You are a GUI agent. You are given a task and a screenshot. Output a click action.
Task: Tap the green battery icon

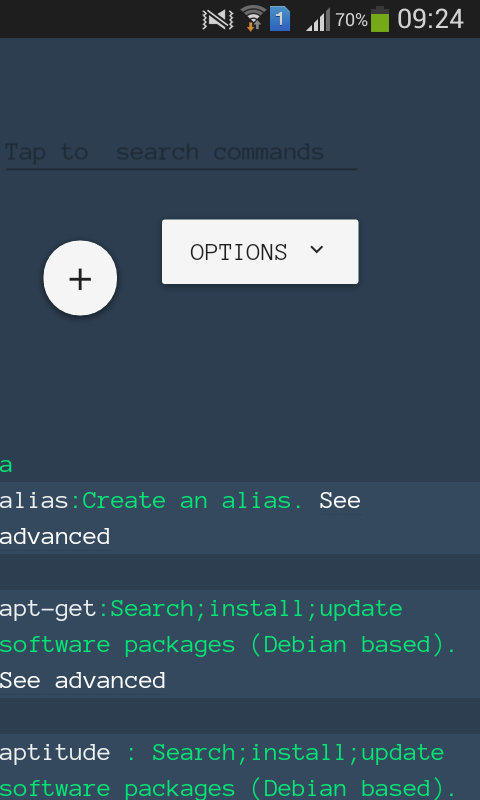click(380, 19)
